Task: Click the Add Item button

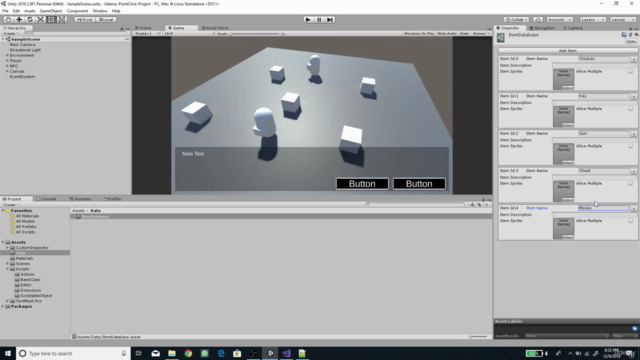Action: (567, 51)
